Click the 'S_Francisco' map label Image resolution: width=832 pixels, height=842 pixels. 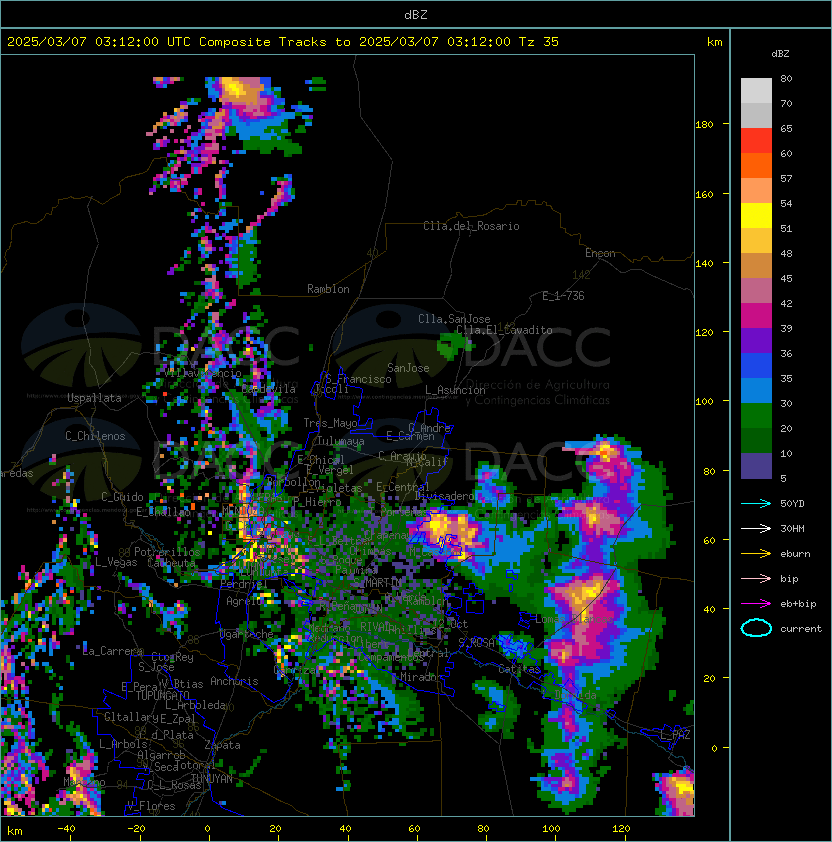click(x=358, y=379)
